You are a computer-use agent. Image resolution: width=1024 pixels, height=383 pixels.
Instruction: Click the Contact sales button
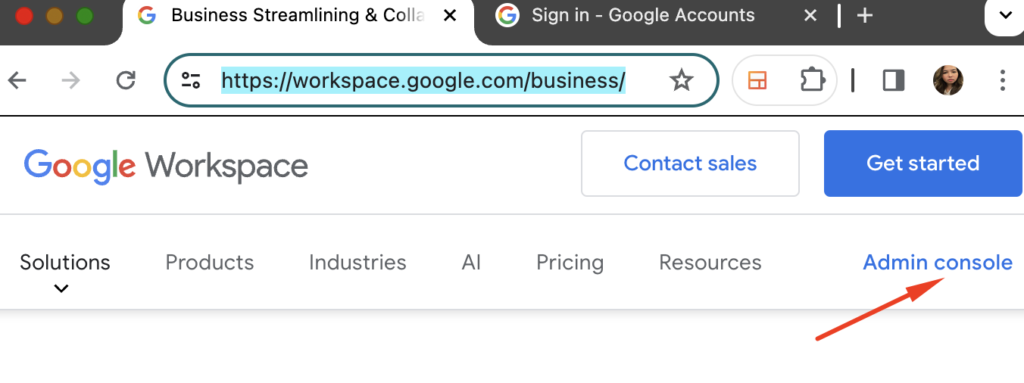tap(690, 163)
